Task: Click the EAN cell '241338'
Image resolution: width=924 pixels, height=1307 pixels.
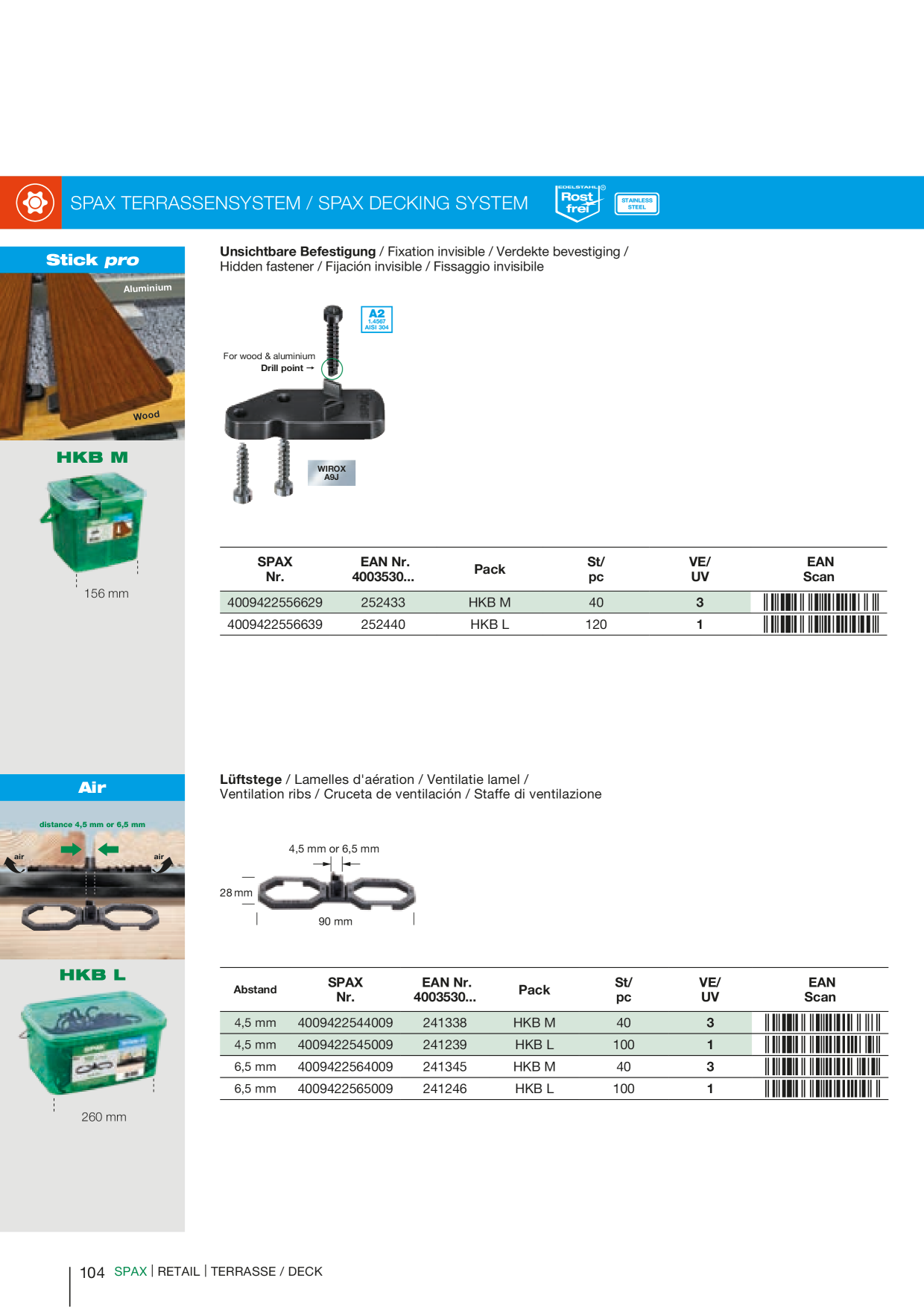Action: click(x=445, y=1022)
